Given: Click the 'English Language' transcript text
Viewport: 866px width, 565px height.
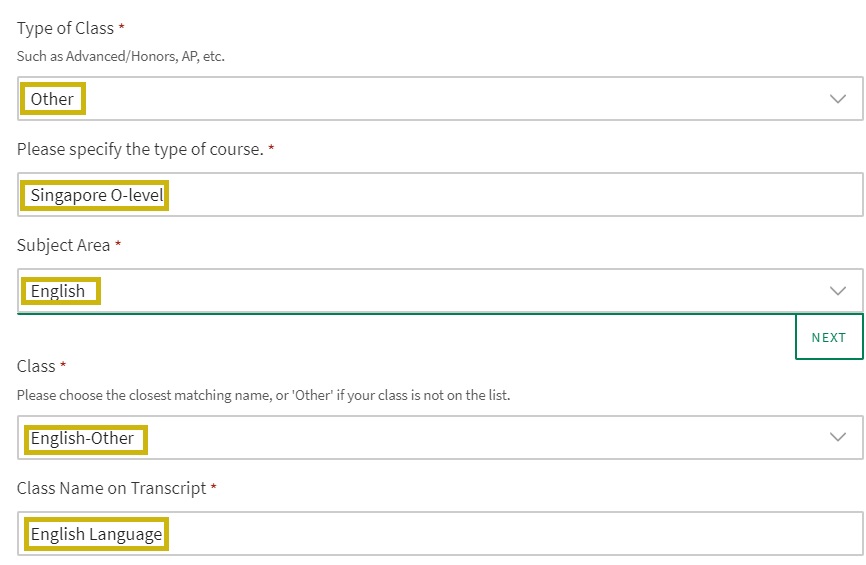Looking at the screenshot, I should 96,534.
